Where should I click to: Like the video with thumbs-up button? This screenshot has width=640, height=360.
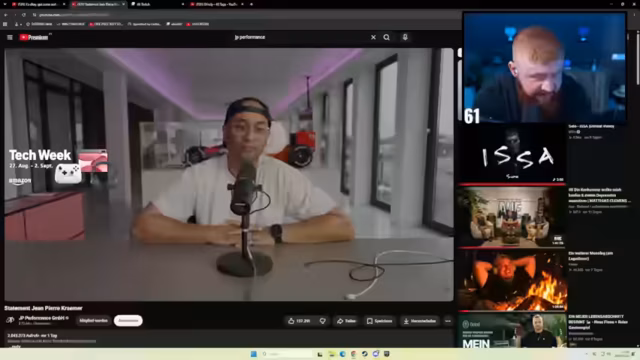coord(299,321)
